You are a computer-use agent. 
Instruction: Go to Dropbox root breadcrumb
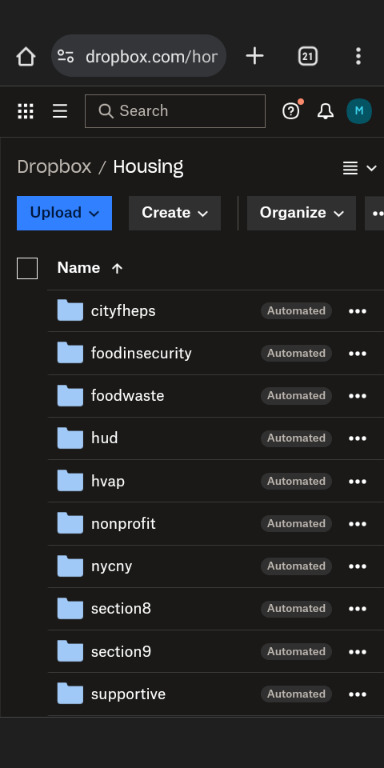(54, 168)
